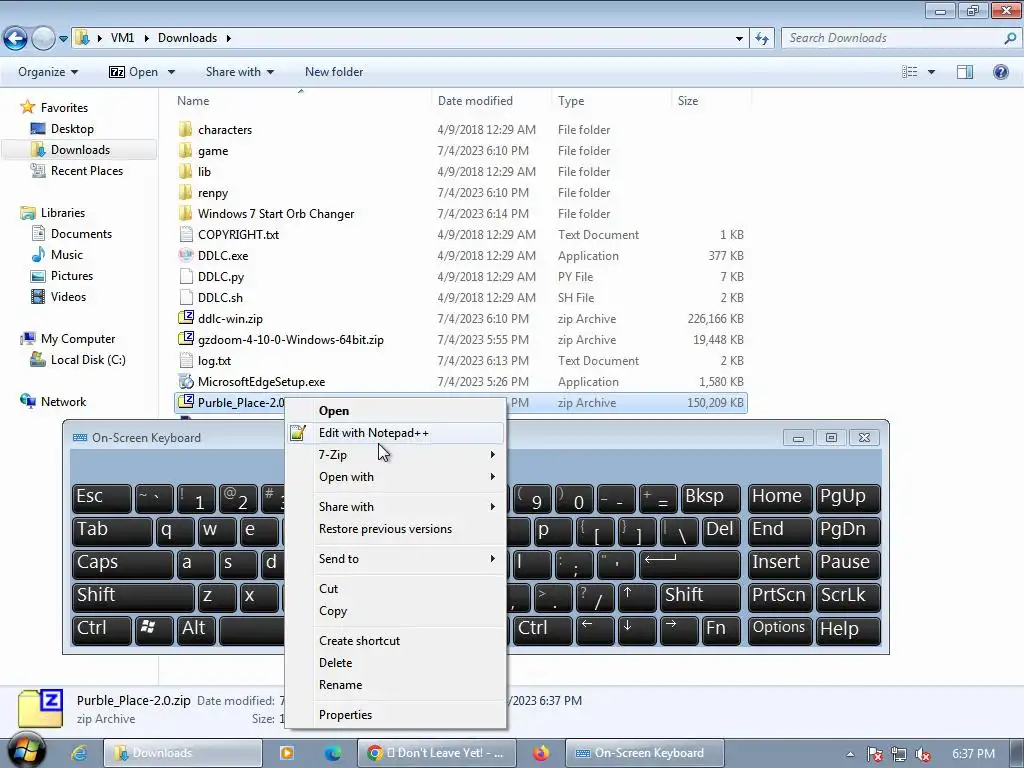
Task: Open the Organize dropdown menu
Action: (48, 72)
